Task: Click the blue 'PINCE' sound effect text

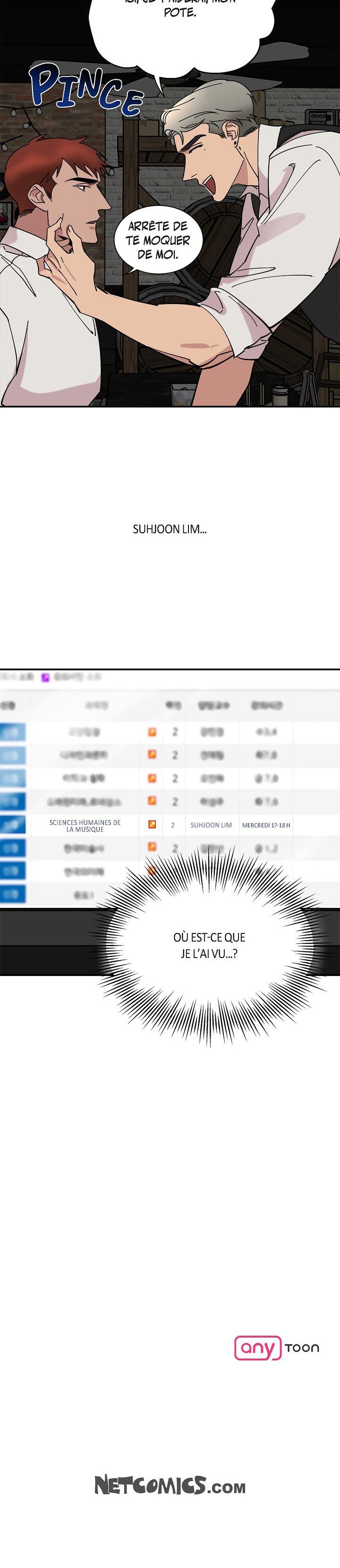Action: click(85, 89)
